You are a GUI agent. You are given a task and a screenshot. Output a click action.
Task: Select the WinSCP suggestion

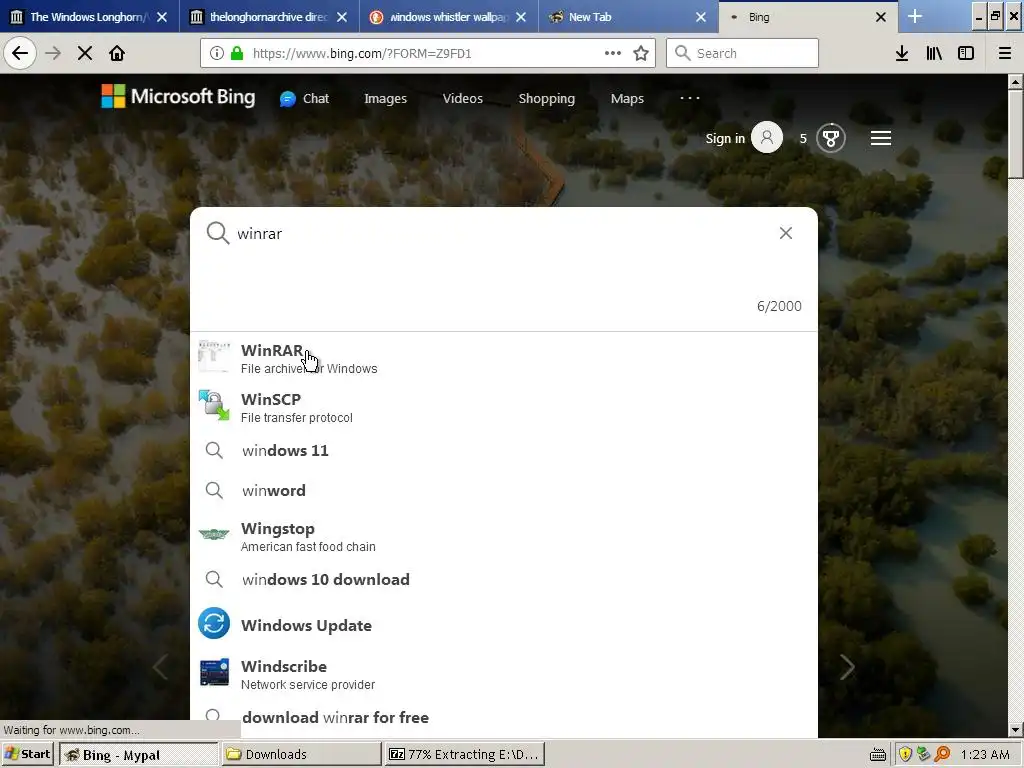point(504,407)
